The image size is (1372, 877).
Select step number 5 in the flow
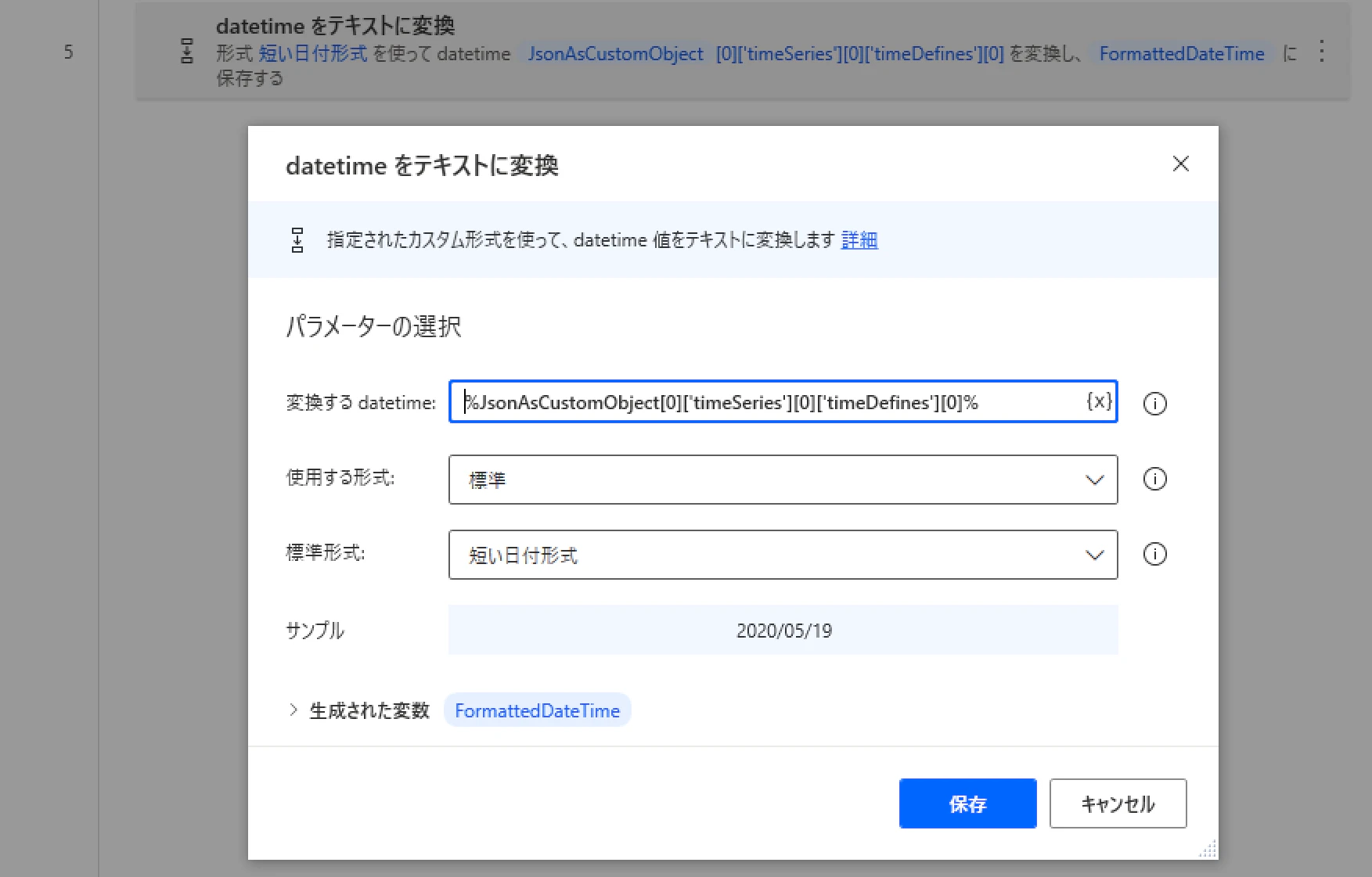click(x=69, y=52)
